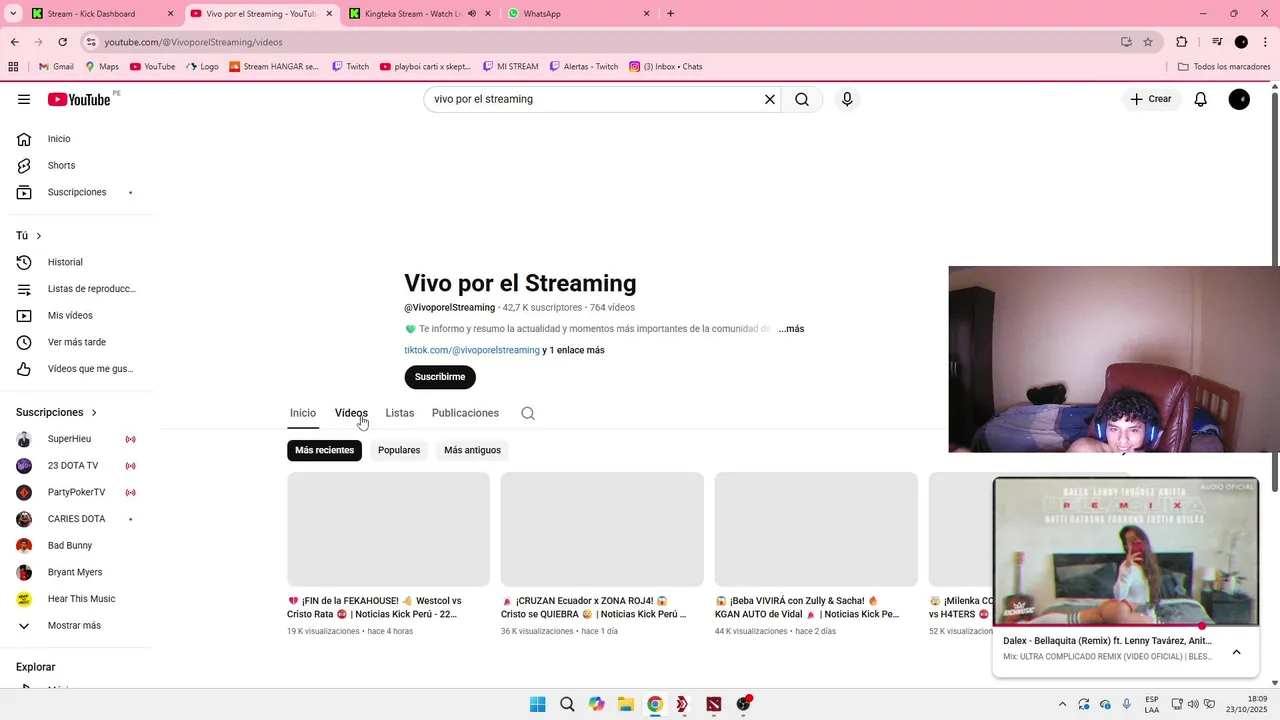This screenshot has height=720, width=1280.
Task: Select the Listas channel tab
Action: (400, 413)
